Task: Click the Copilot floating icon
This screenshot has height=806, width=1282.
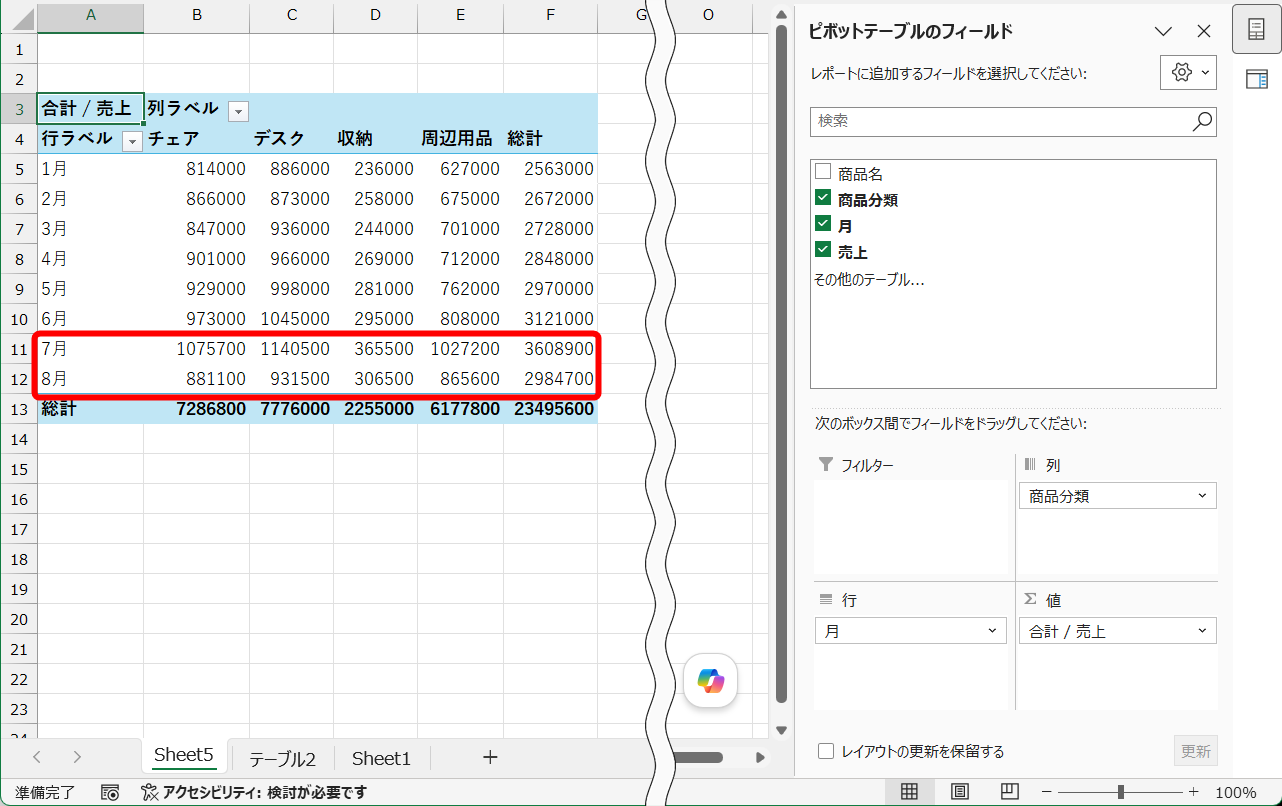Action: (x=711, y=681)
